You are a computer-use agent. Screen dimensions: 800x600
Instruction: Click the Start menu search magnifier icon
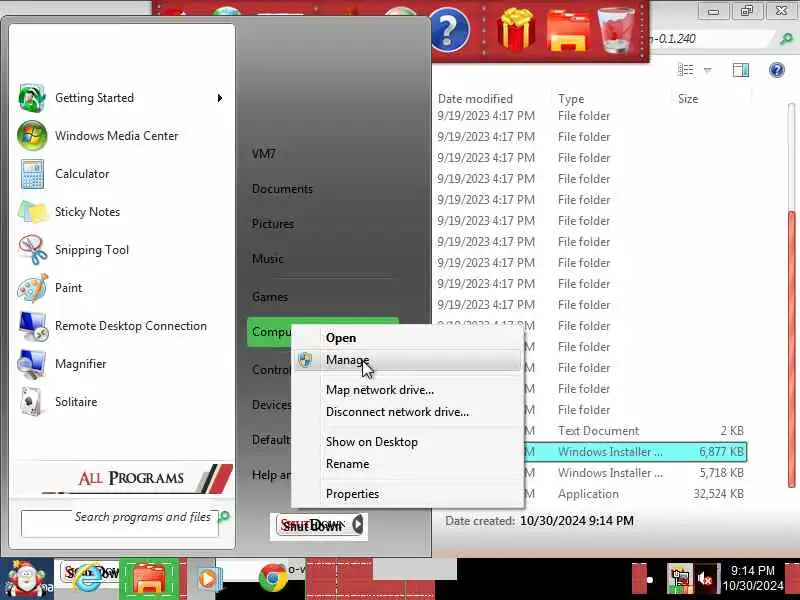(223, 517)
